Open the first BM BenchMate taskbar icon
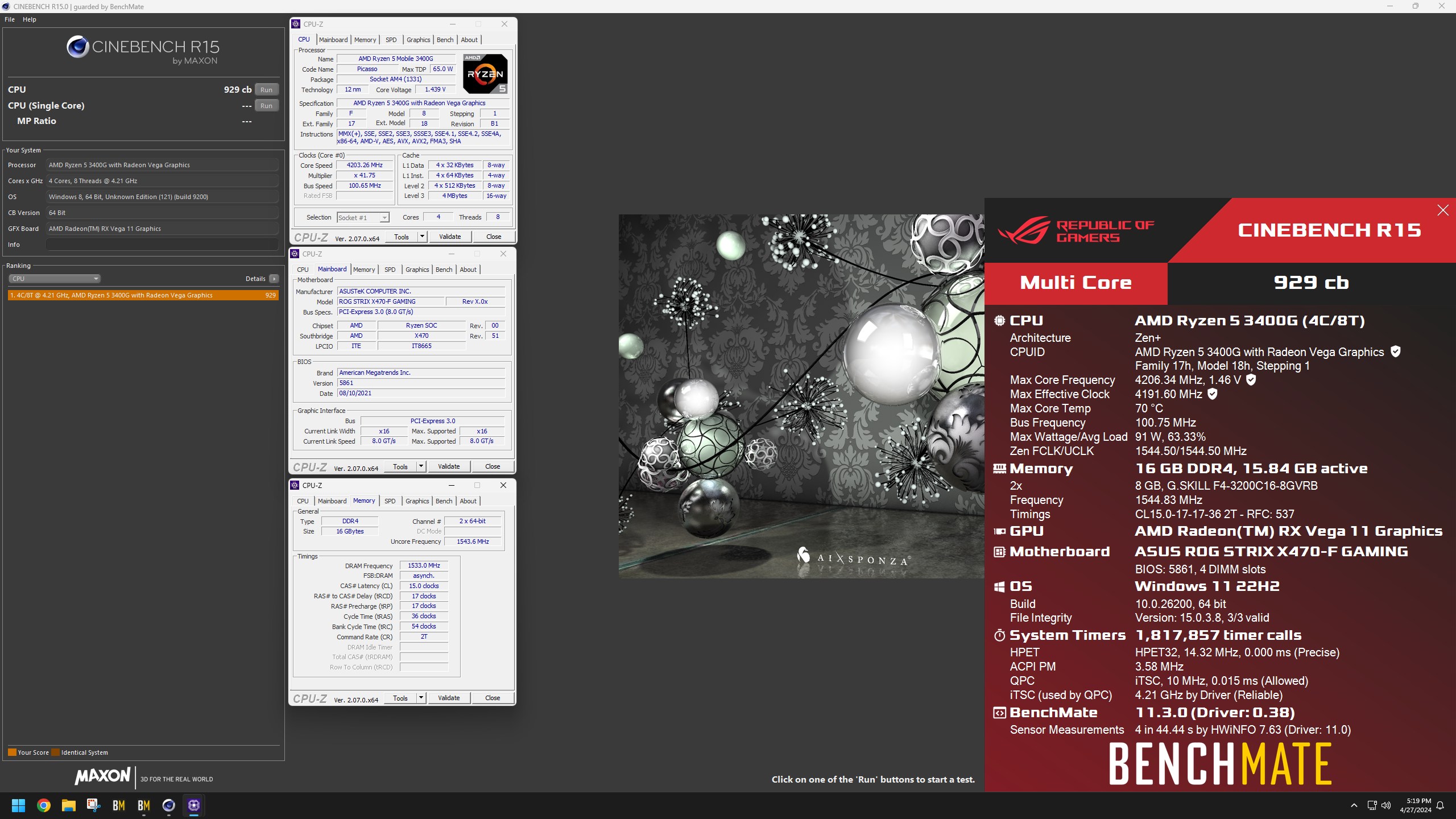The height and width of the screenshot is (819, 1456). pyautogui.click(x=119, y=805)
